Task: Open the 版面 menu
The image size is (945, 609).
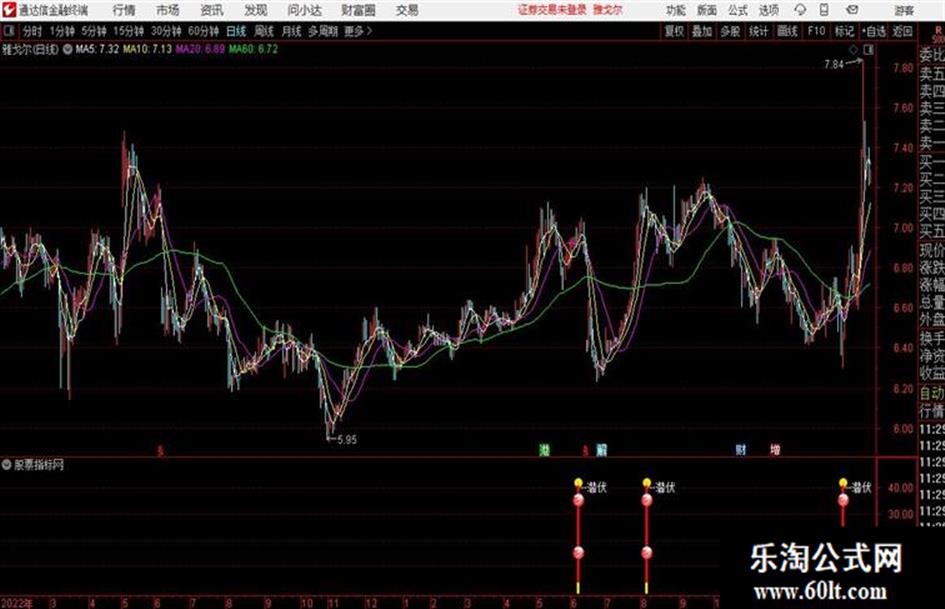Action: point(707,10)
